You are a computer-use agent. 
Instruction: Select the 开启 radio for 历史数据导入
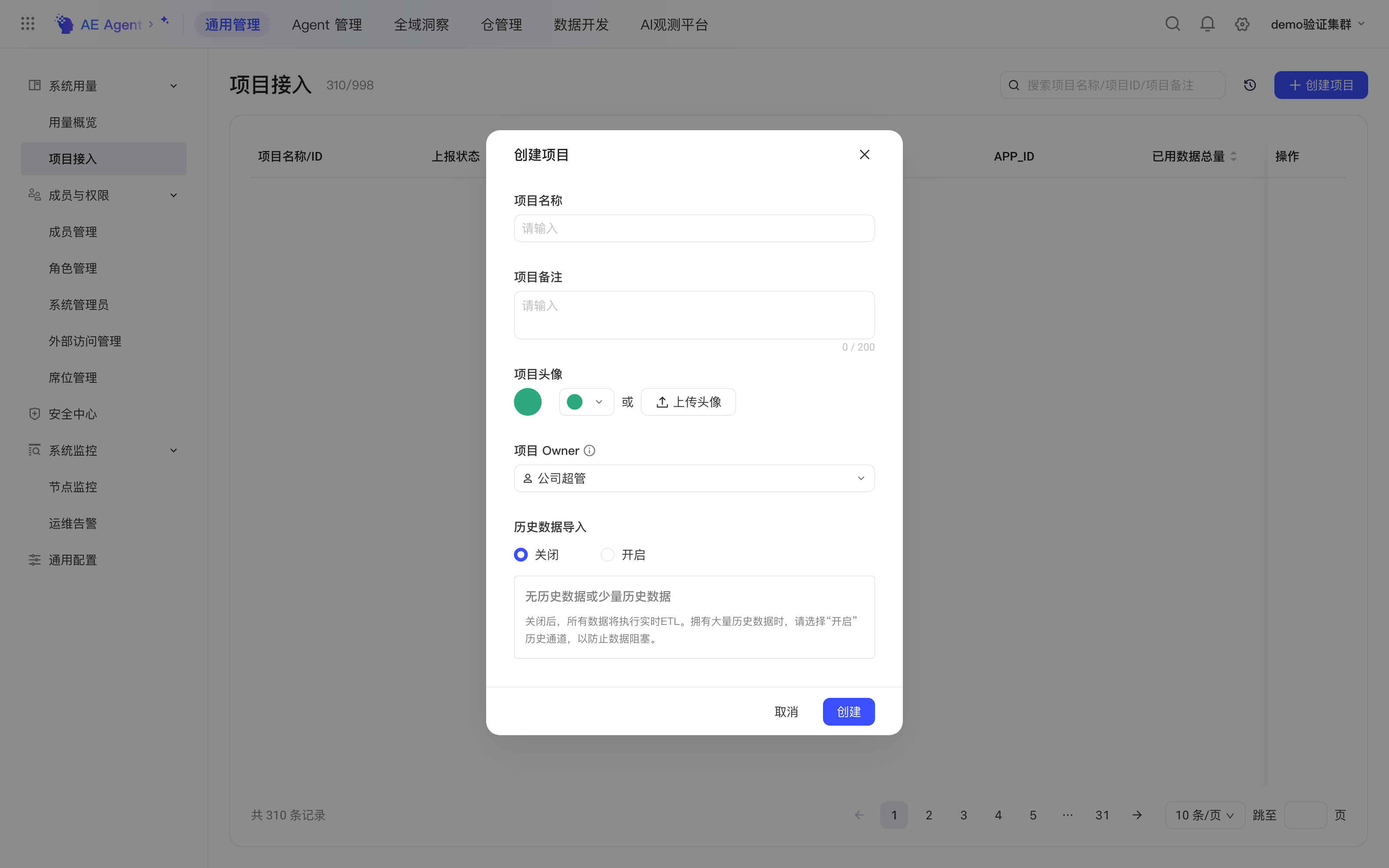(607, 555)
